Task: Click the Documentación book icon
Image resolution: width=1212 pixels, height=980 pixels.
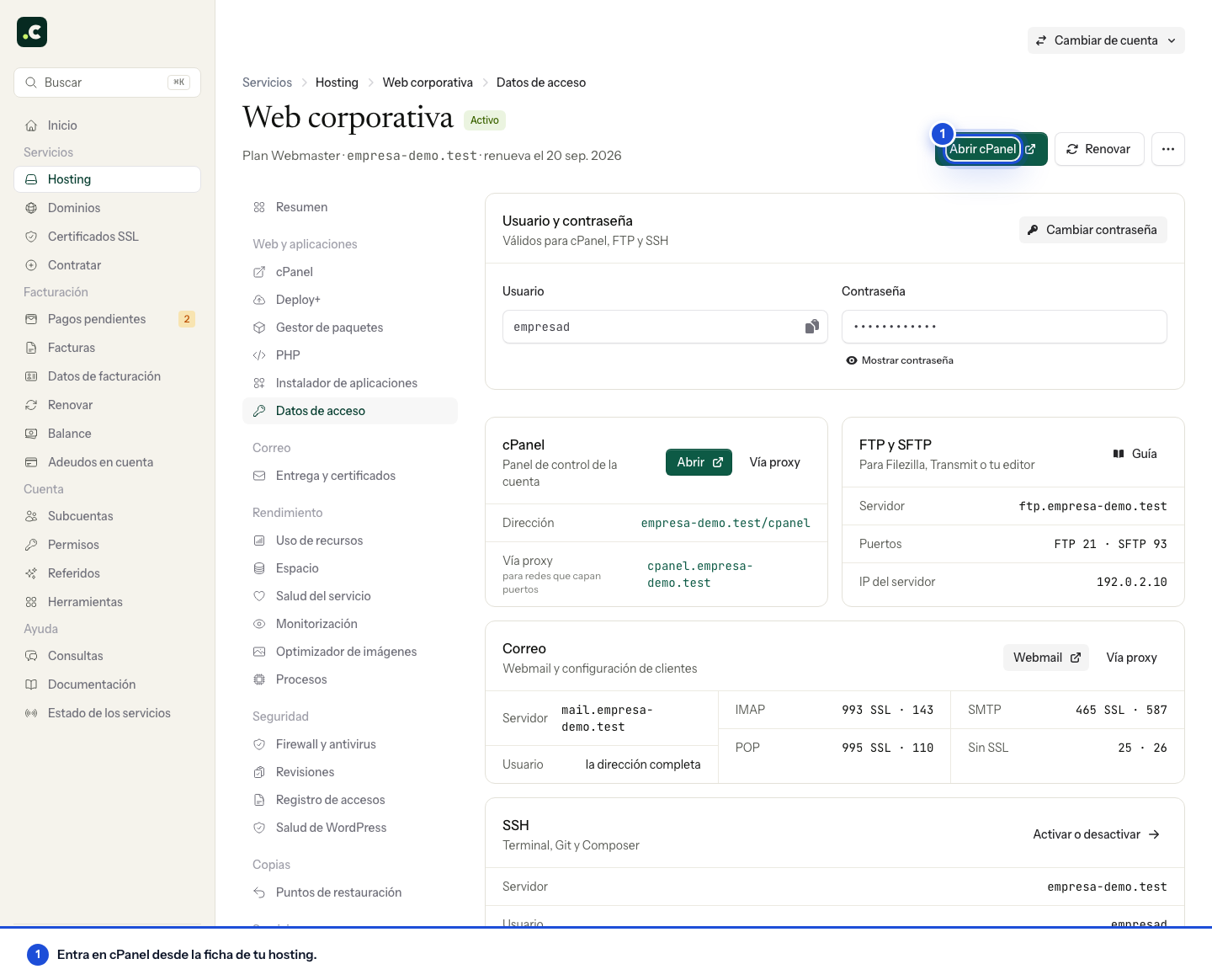Action: pyautogui.click(x=31, y=684)
